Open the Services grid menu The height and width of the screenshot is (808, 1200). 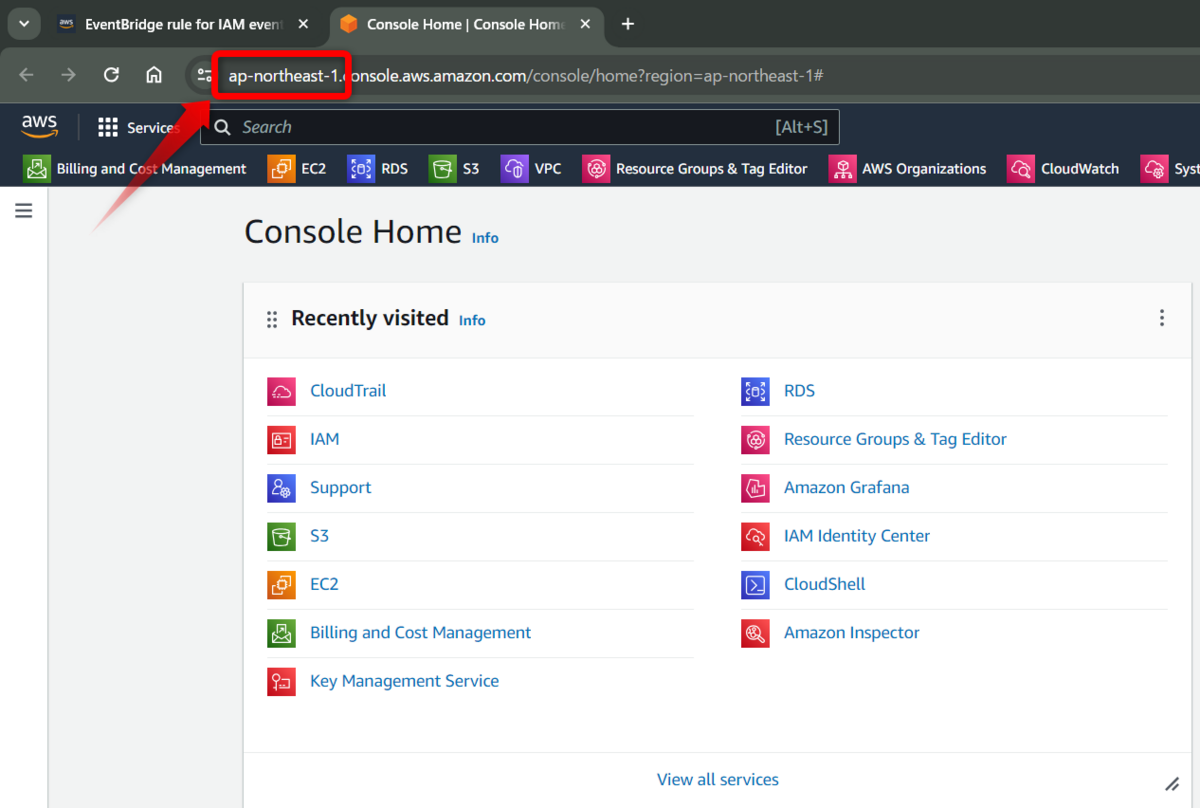(x=137, y=128)
